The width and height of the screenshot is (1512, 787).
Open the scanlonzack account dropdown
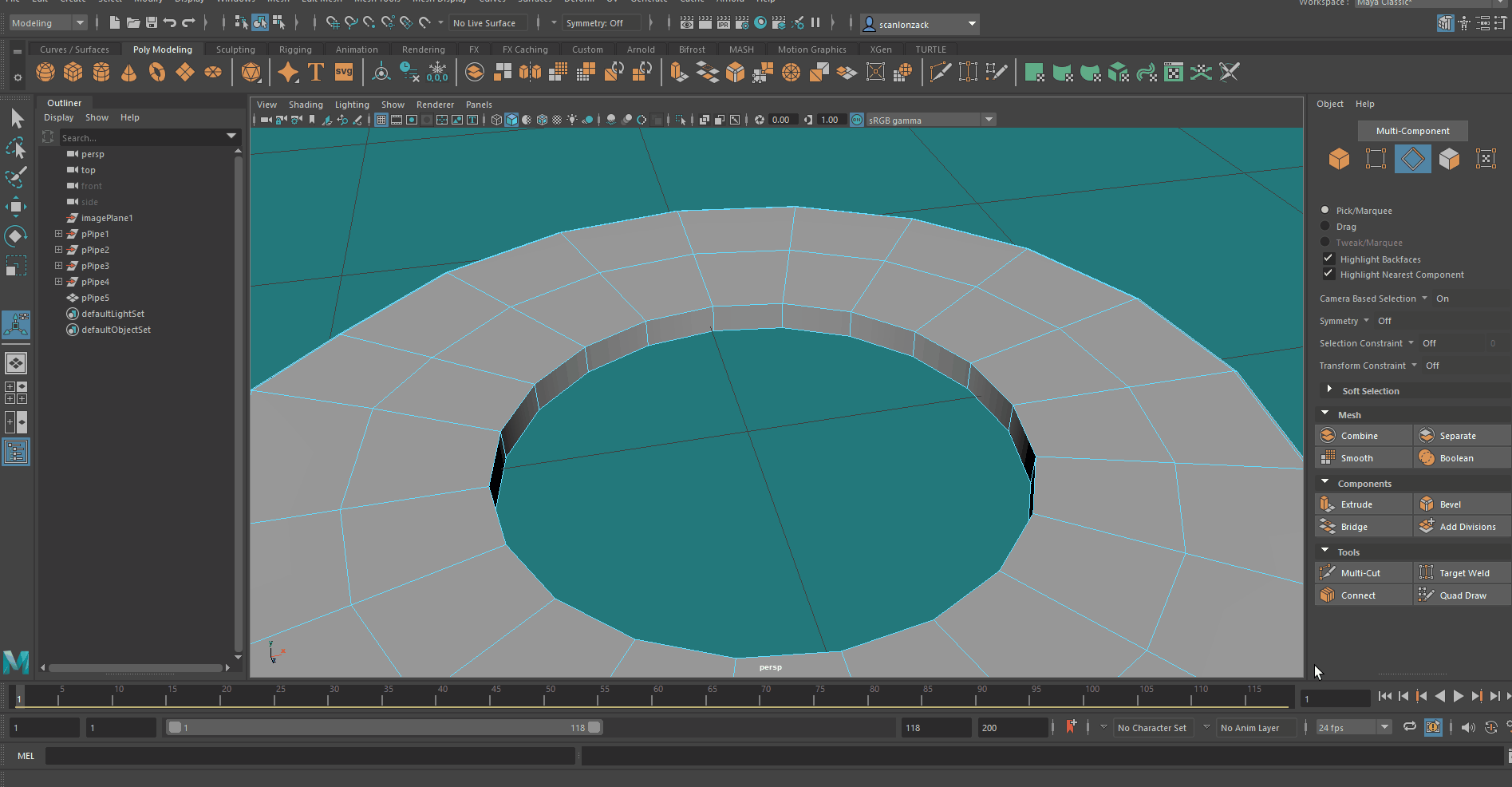click(920, 24)
